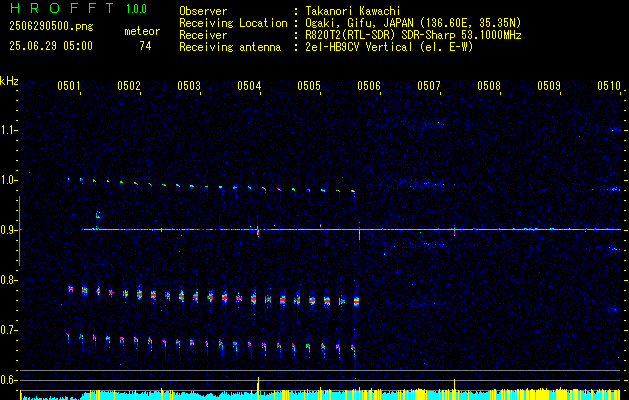Click the timestamp 25.06.29 05:00
Viewport: 629px width, 400px height.
pyautogui.click(x=51, y=46)
